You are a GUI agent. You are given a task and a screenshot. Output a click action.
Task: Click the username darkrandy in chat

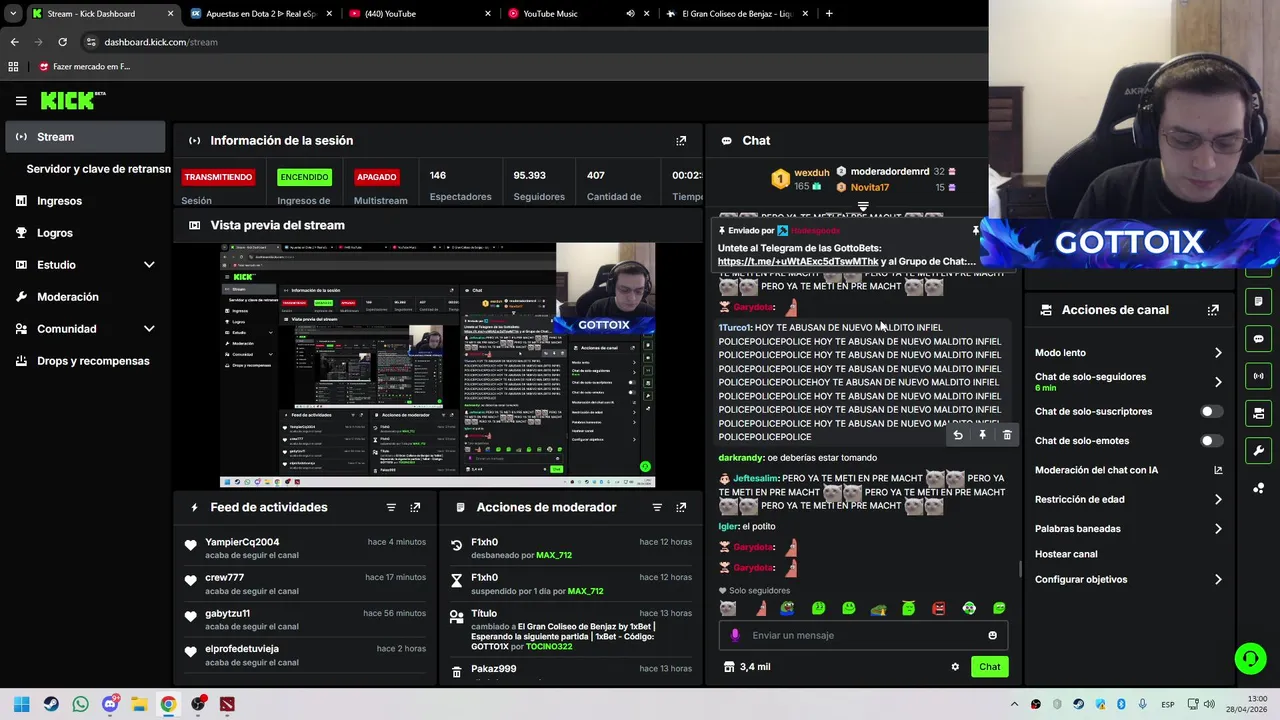coord(741,458)
